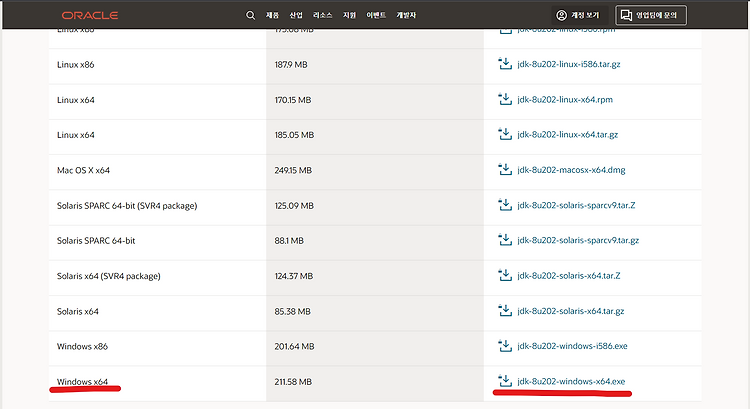Select the Solaris SPARC 64-bit label in the 88.1 MB row
Viewport: 750px width, 409px height.
tap(96, 241)
